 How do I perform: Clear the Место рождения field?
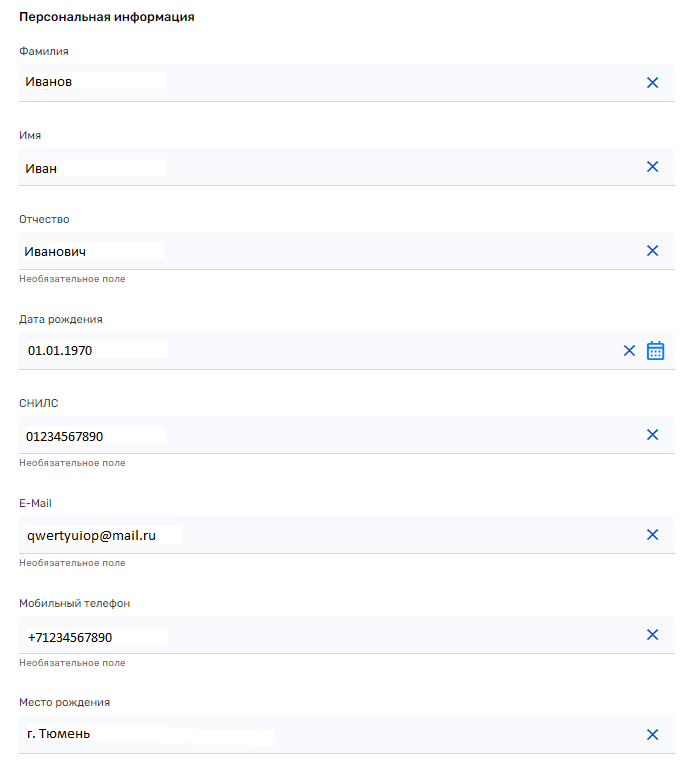pos(652,735)
